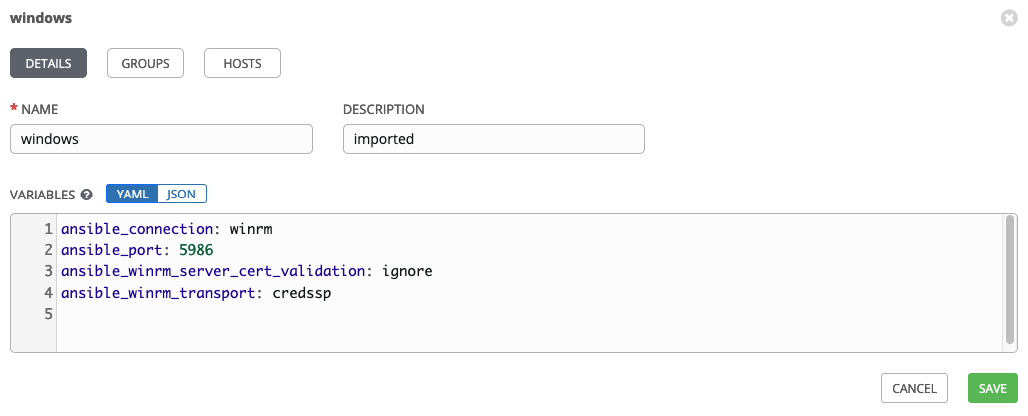Focus the Description field containing 'imported'

click(493, 139)
